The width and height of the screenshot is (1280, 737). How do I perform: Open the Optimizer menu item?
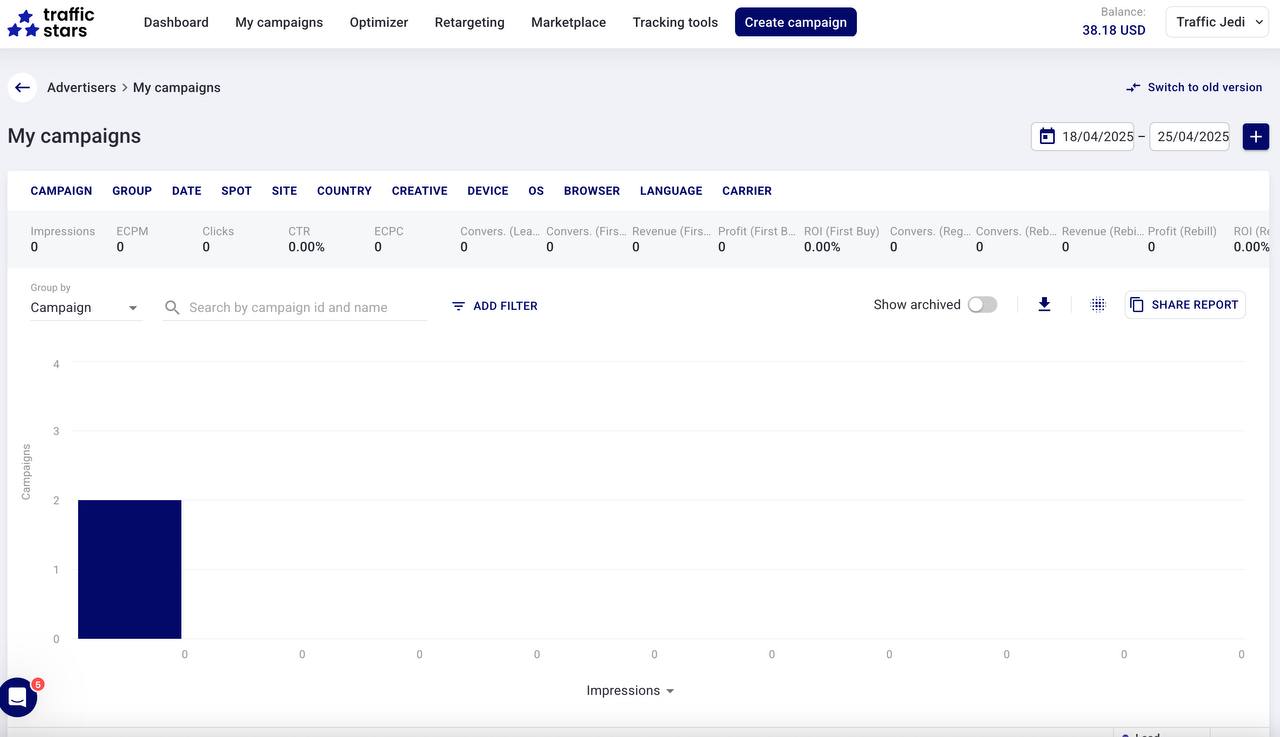379,22
